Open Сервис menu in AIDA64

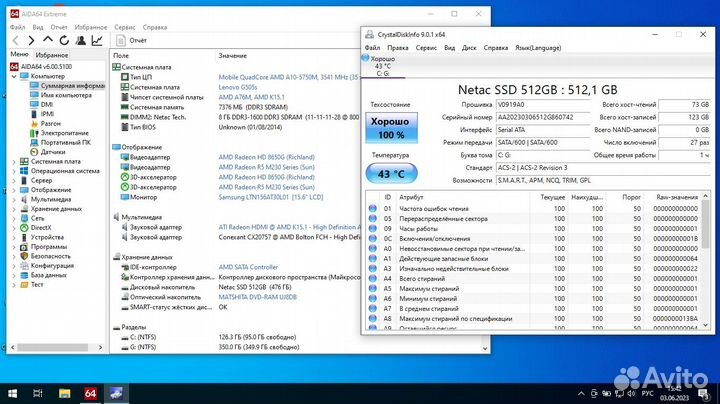point(125,27)
